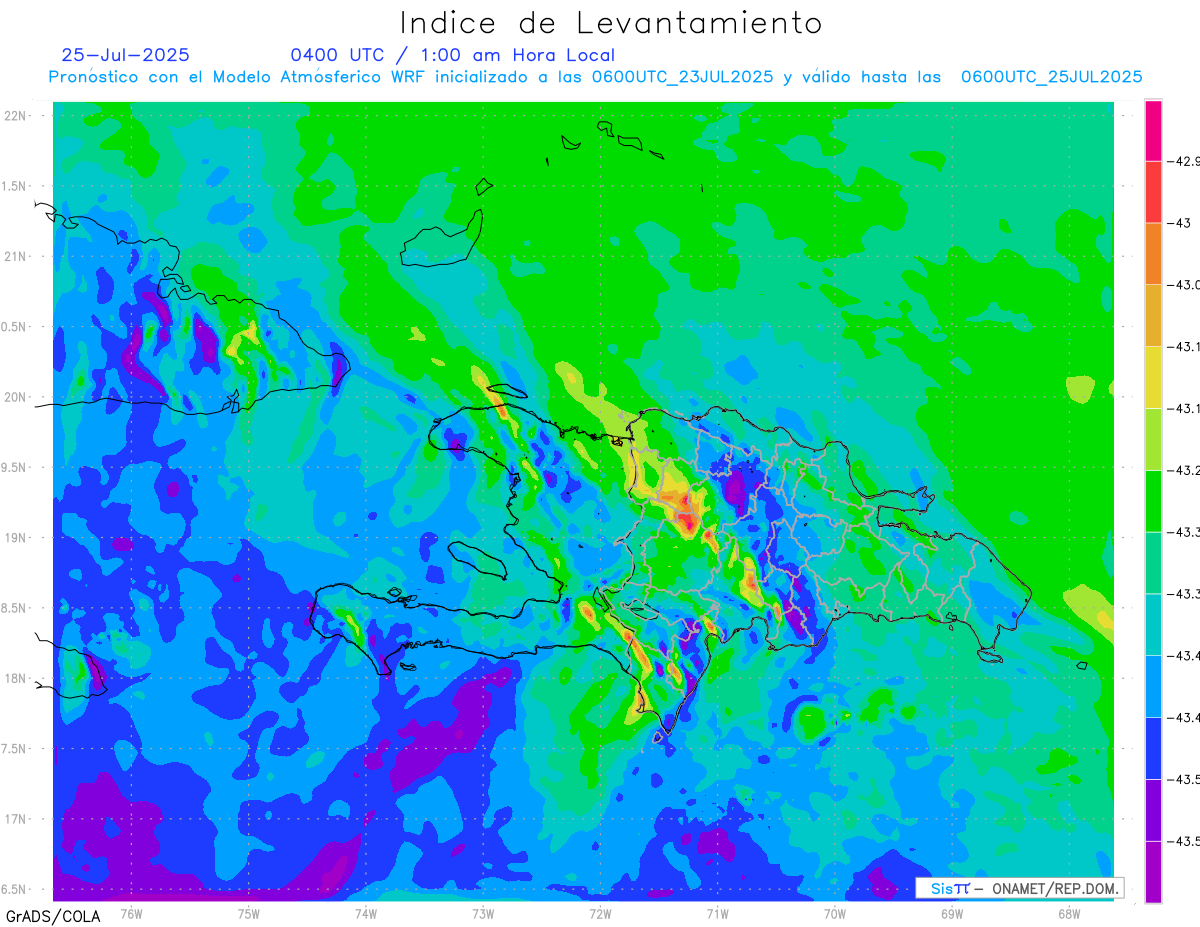Screen dimensions: 1200x927
Task: Choose the dark blue legend swatch
Action: click(1153, 748)
